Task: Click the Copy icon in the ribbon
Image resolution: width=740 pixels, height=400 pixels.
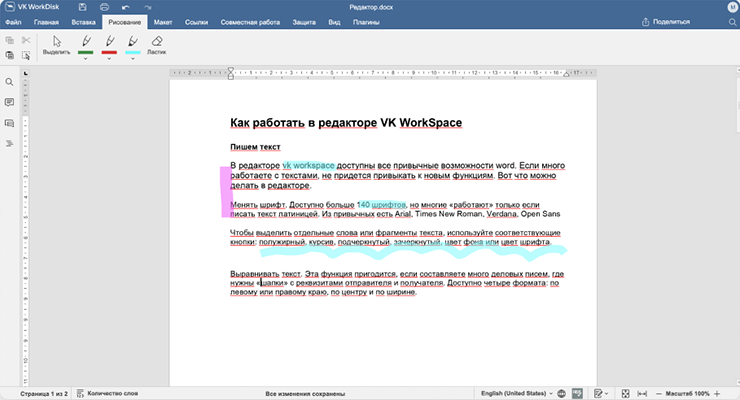Action: [9, 40]
